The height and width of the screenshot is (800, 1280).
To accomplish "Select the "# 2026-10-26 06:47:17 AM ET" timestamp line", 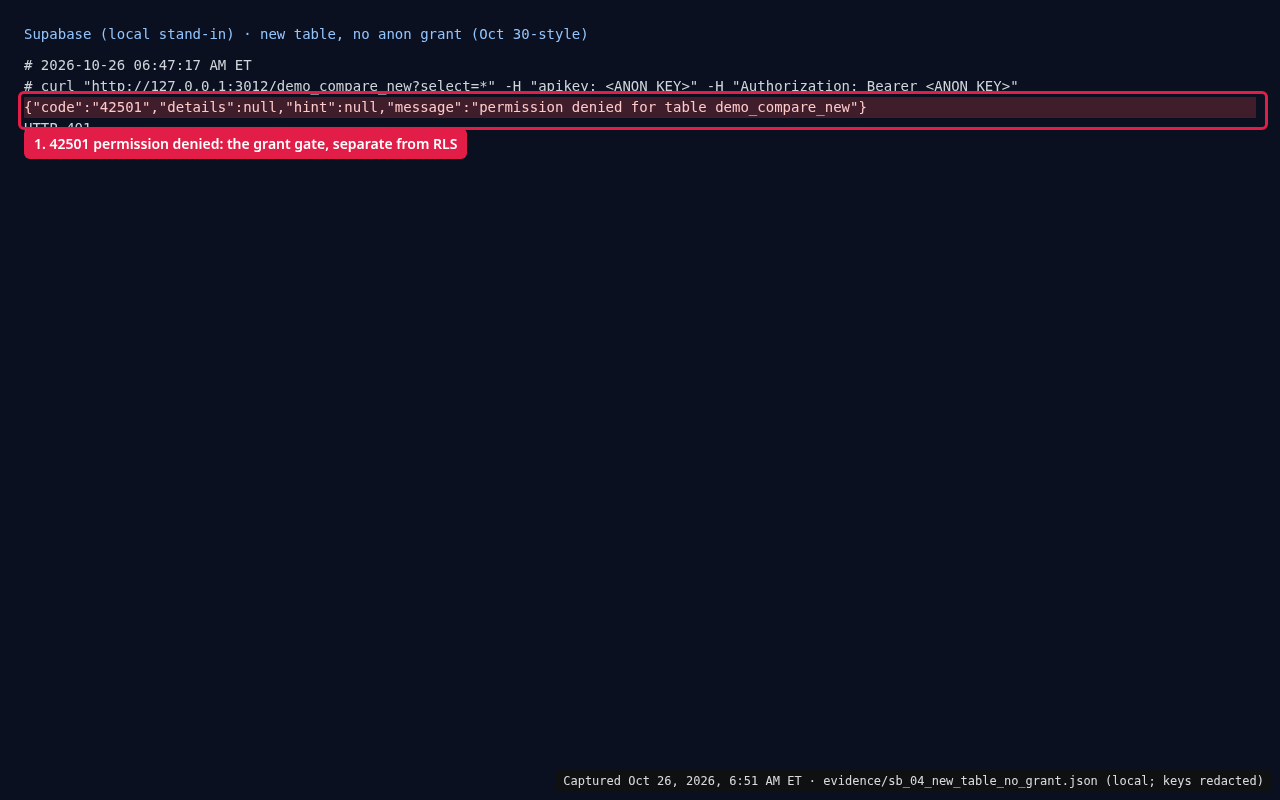I will (x=138, y=65).
